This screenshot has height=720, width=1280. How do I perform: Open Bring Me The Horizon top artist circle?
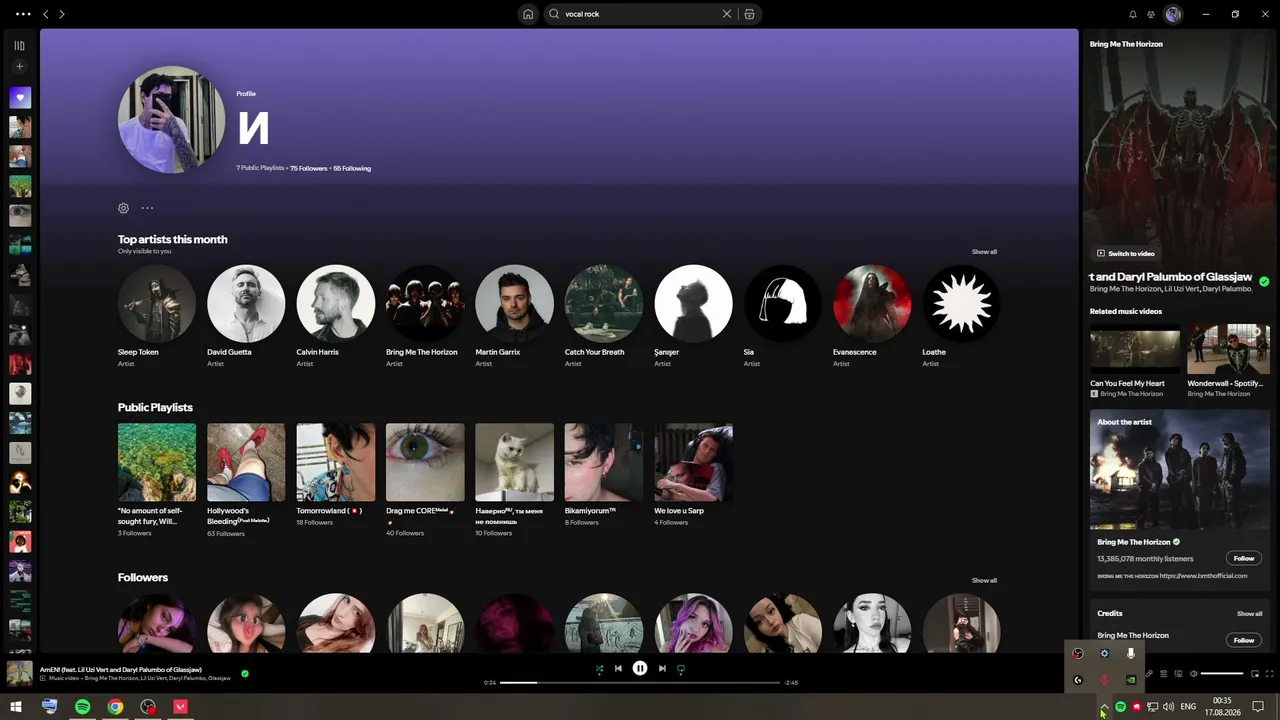pyautogui.click(x=425, y=303)
